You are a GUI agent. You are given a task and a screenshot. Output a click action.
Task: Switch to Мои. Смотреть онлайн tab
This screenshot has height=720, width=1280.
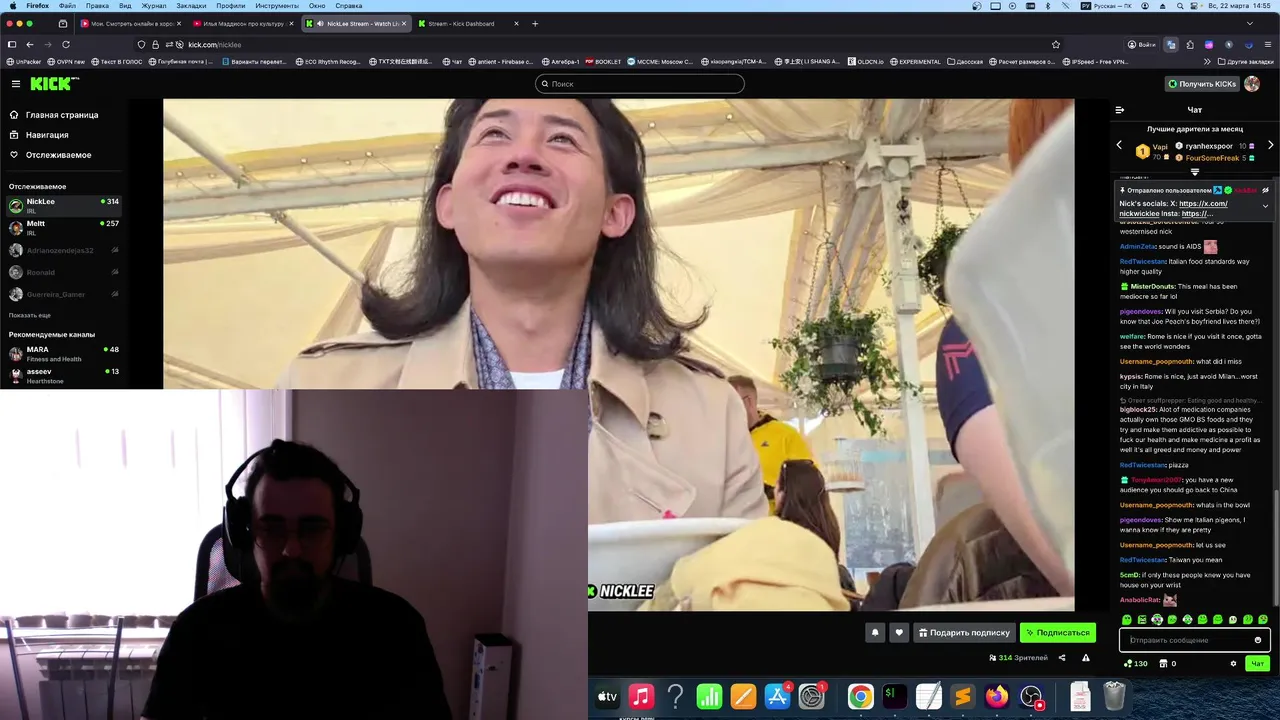[131, 23]
